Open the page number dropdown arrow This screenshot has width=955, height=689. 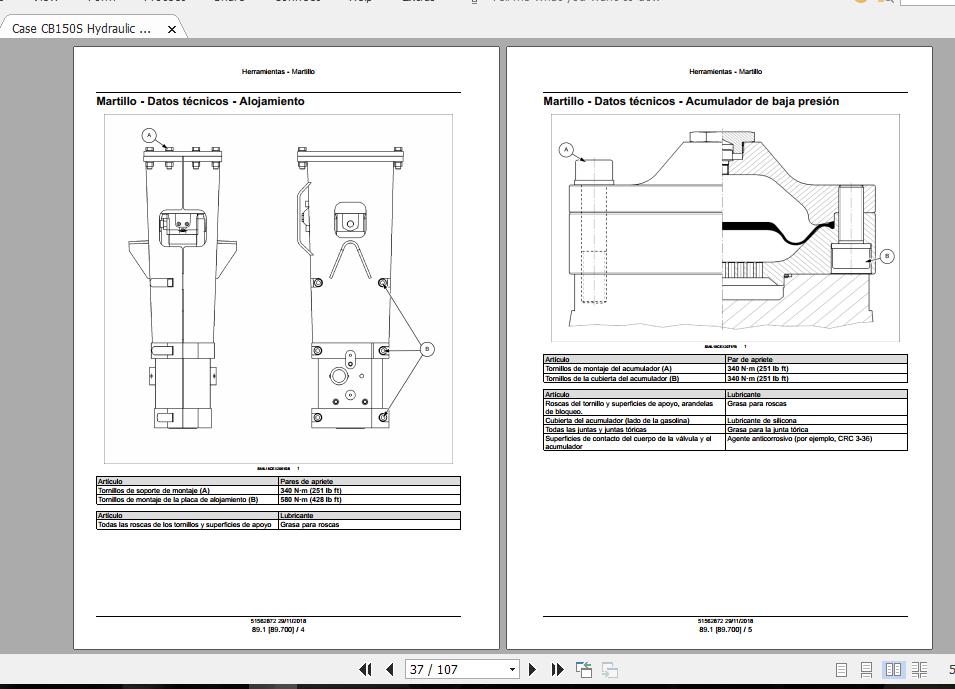(x=512, y=668)
